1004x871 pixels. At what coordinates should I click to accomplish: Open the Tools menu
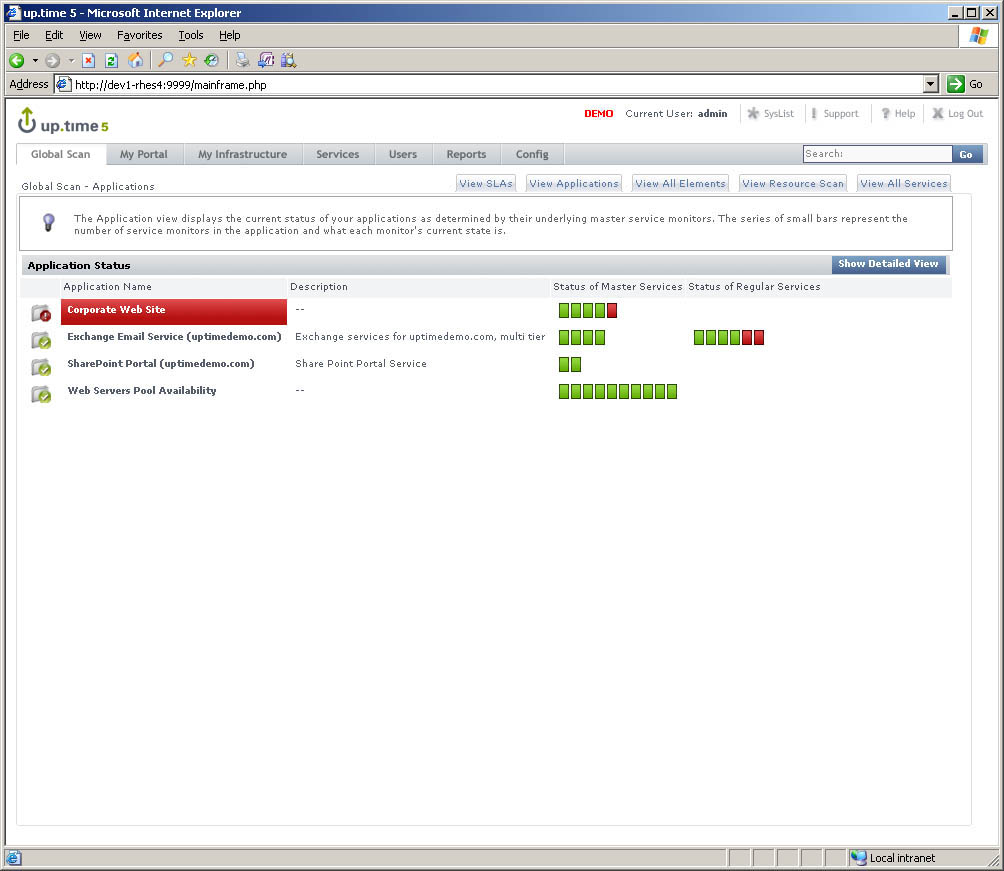[191, 35]
